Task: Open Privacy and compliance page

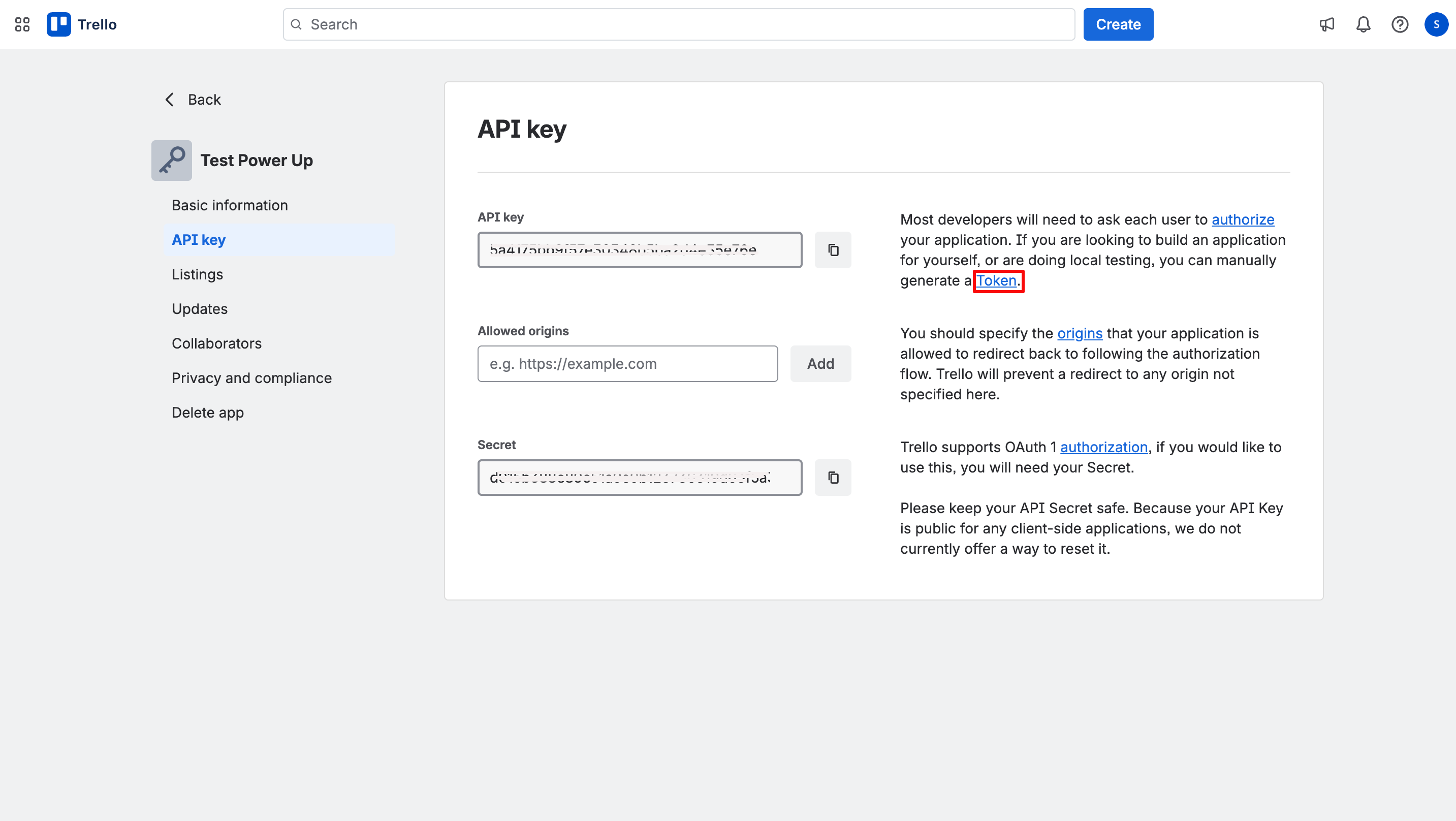Action: point(251,377)
